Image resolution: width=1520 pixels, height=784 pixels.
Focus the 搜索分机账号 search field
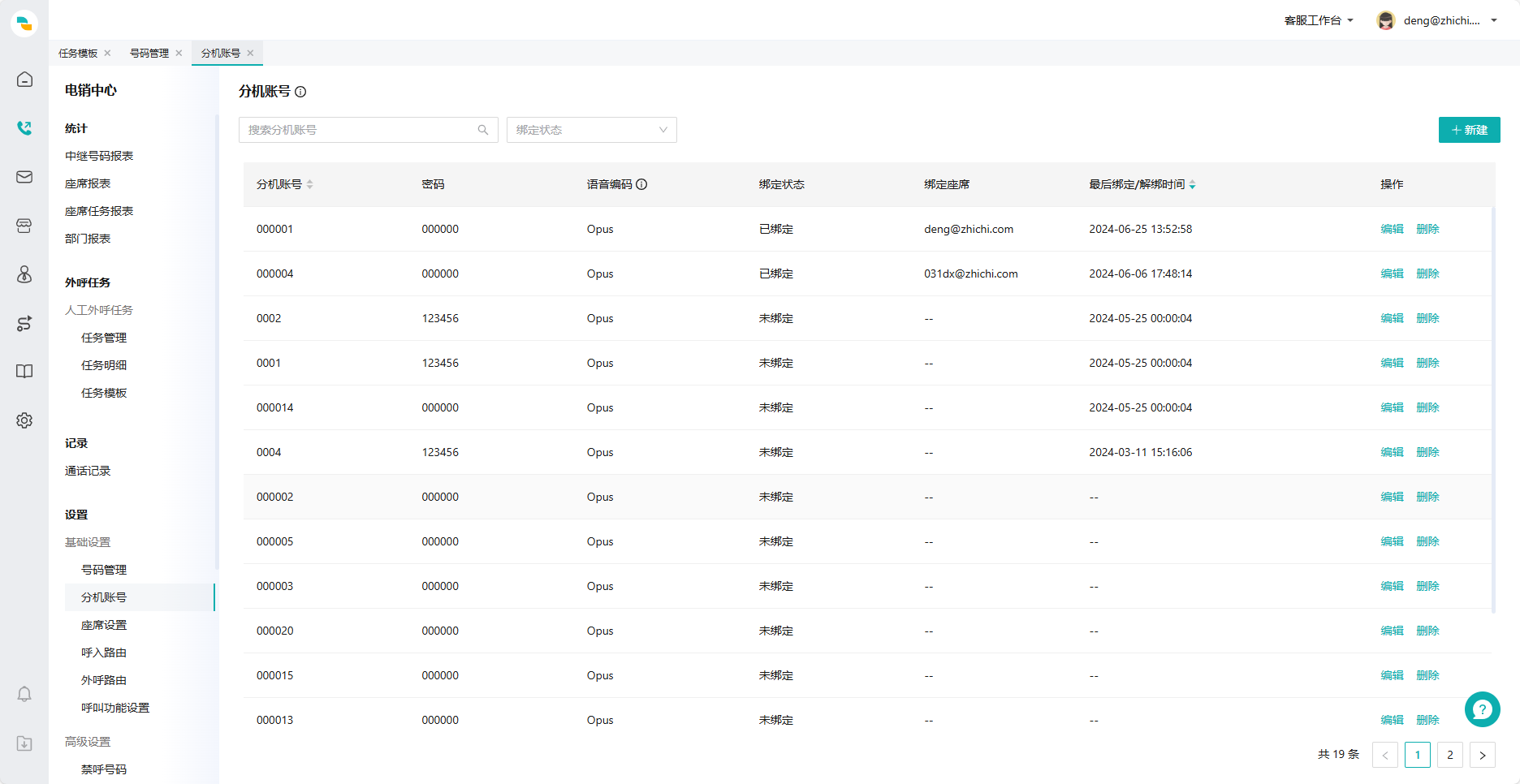tap(368, 130)
